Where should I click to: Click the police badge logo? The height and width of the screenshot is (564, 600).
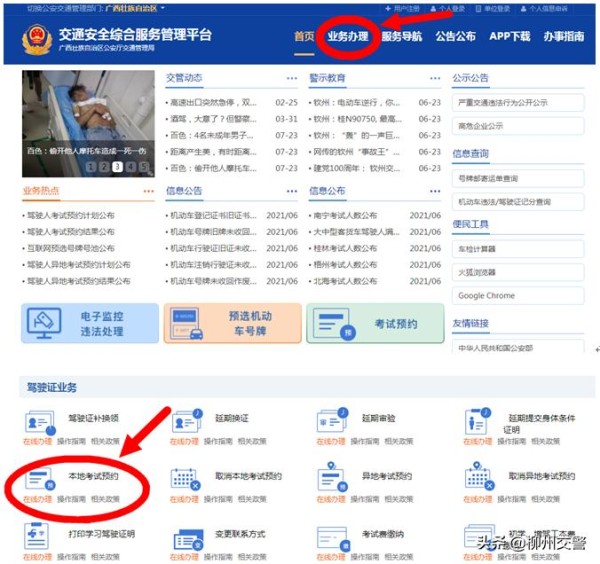[x=37, y=39]
